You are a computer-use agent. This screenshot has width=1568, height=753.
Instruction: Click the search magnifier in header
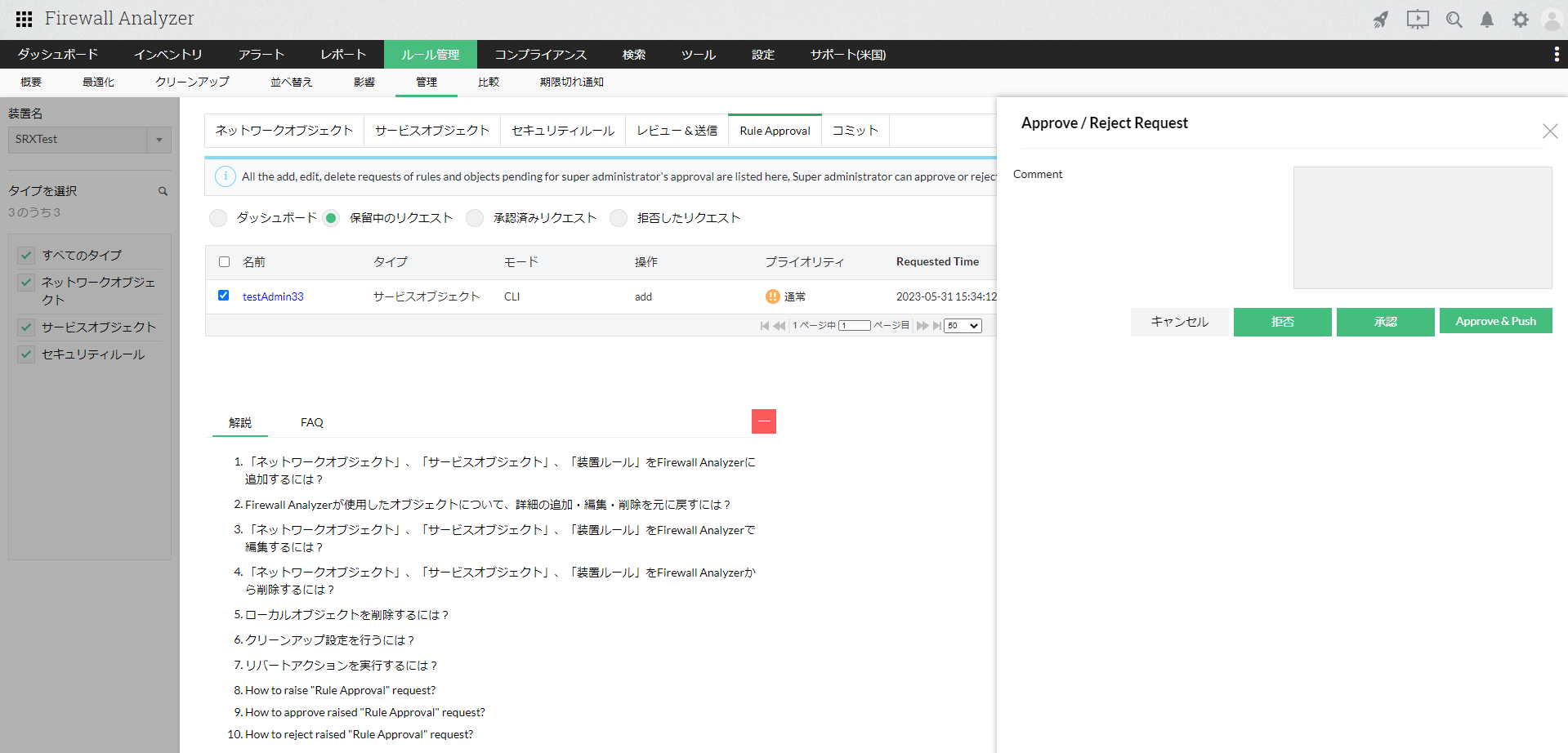(x=1454, y=20)
